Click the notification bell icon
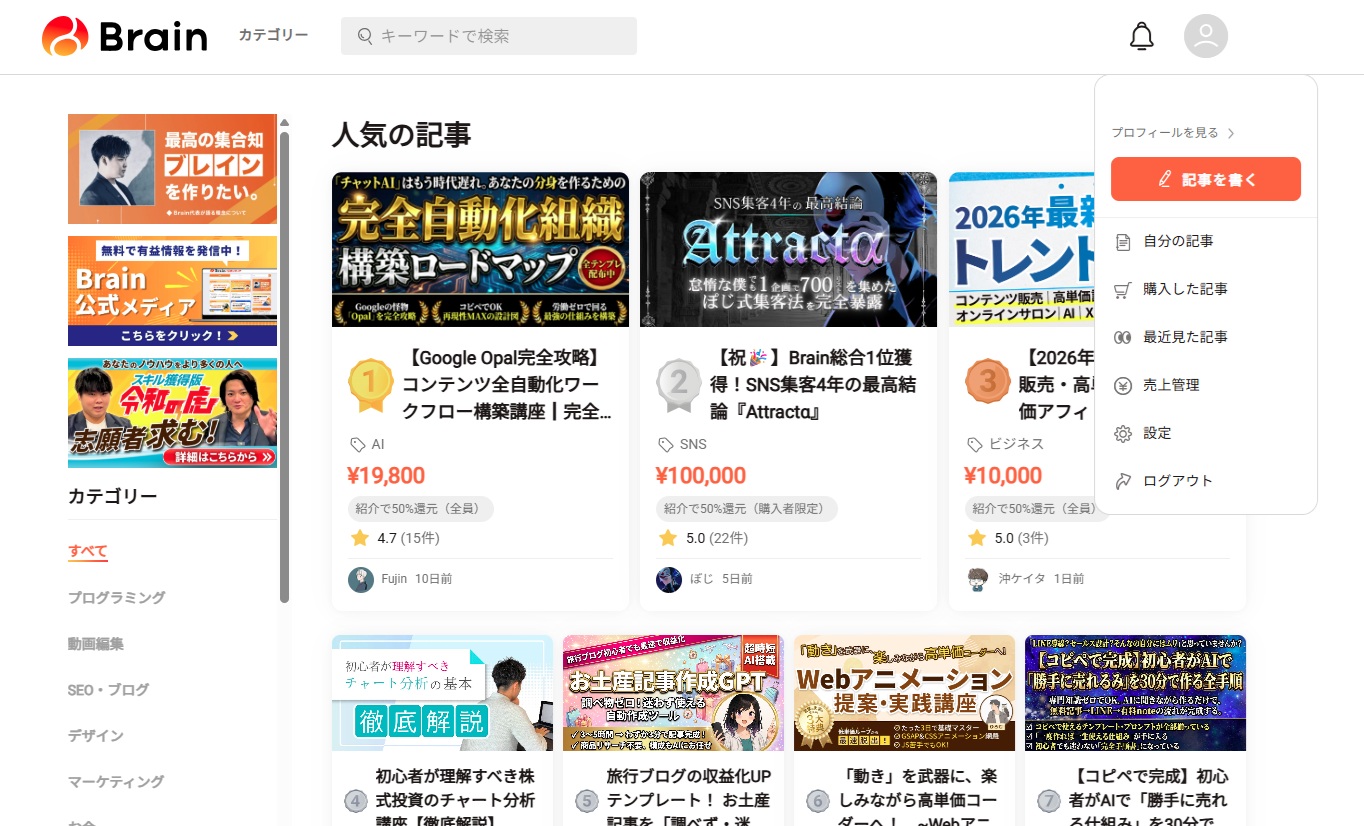Screen dimensions: 1364x826 [1141, 37]
